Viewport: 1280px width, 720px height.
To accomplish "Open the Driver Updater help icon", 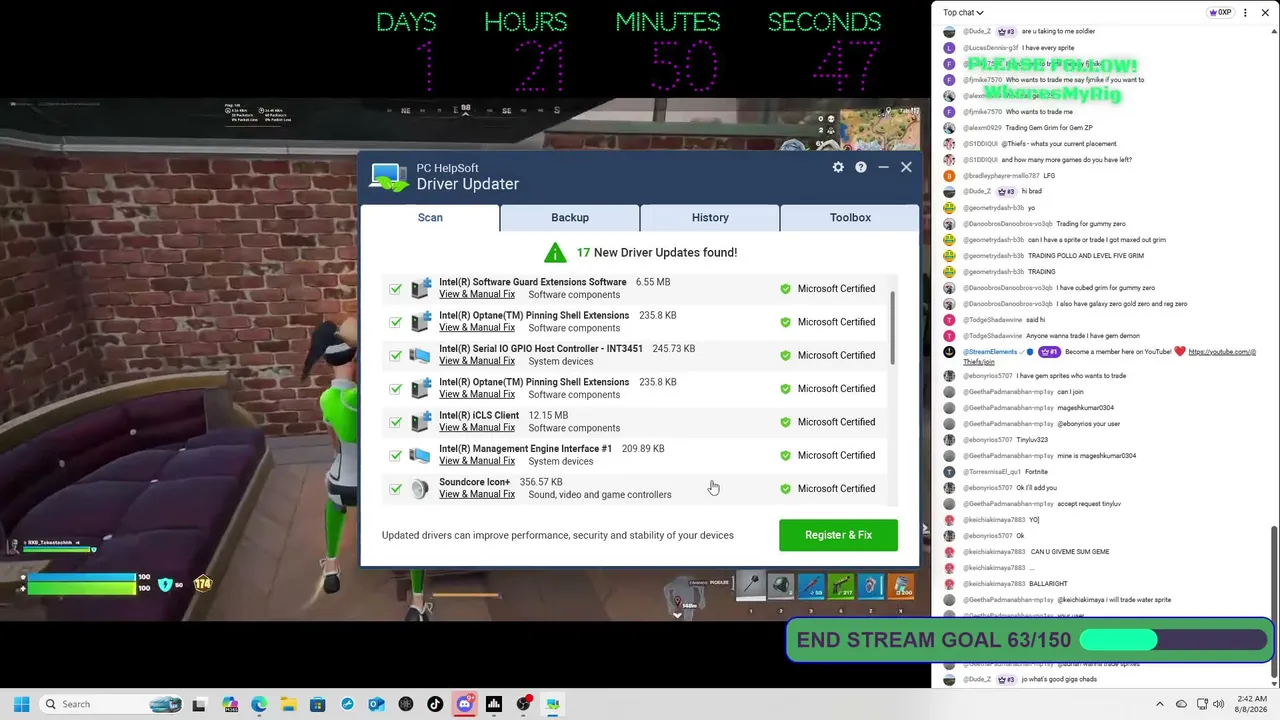I will (x=861, y=167).
